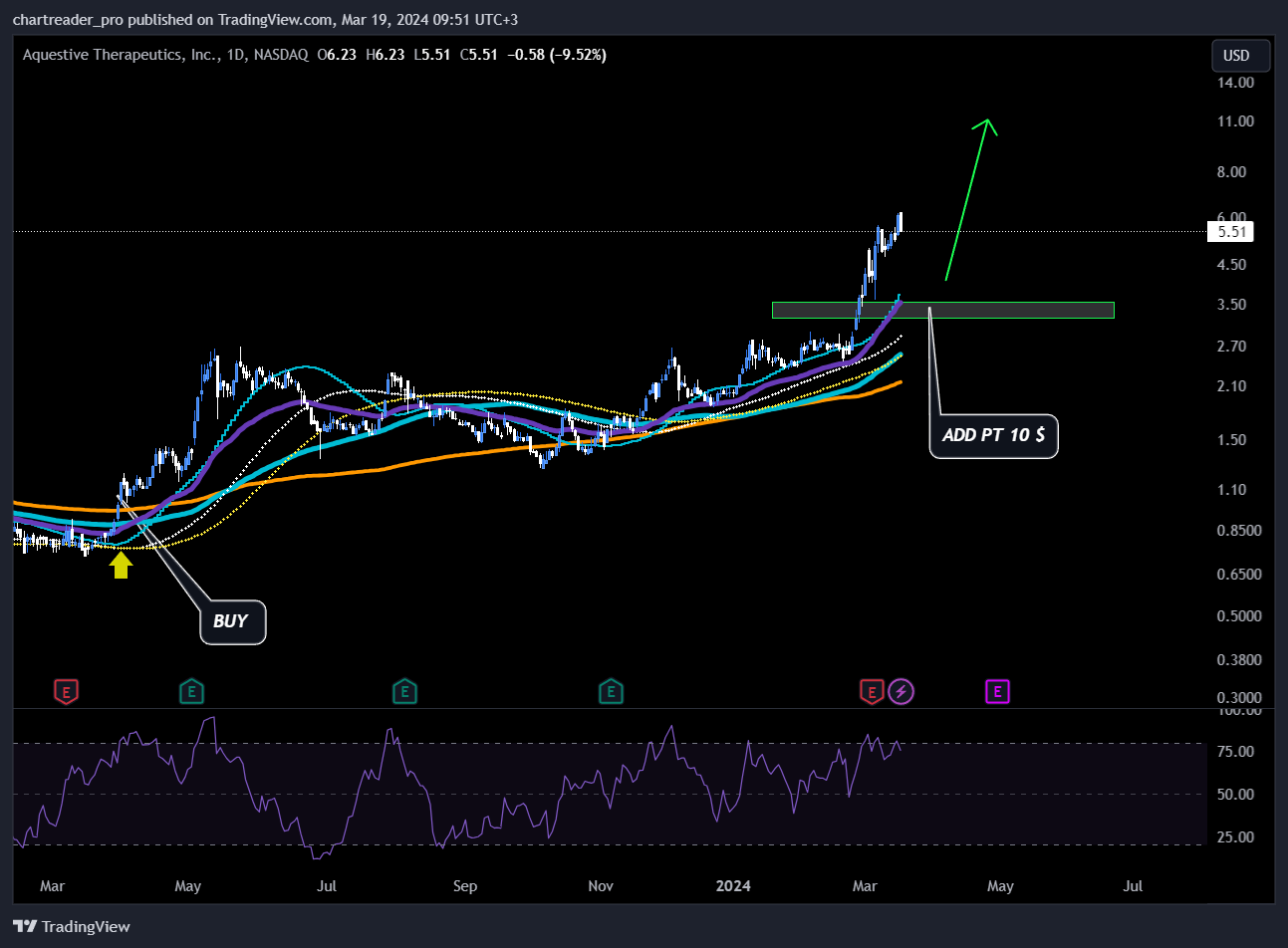Click the 2.10 price axis label
This screenshot has height=948, width=1288.
point(1232,386)
